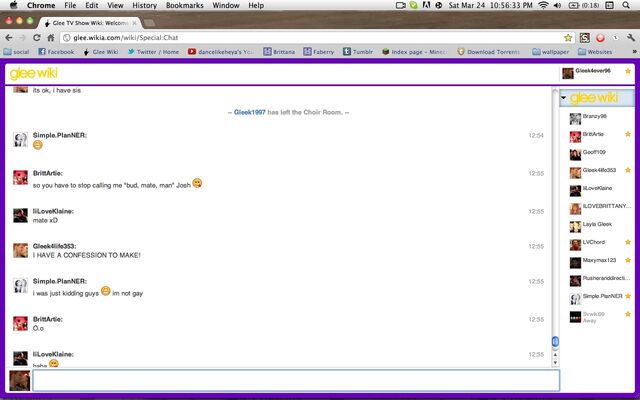The width and height of the screenshot is (640, 400).
Task: Open the Apple menu
Action: (13, 5)
